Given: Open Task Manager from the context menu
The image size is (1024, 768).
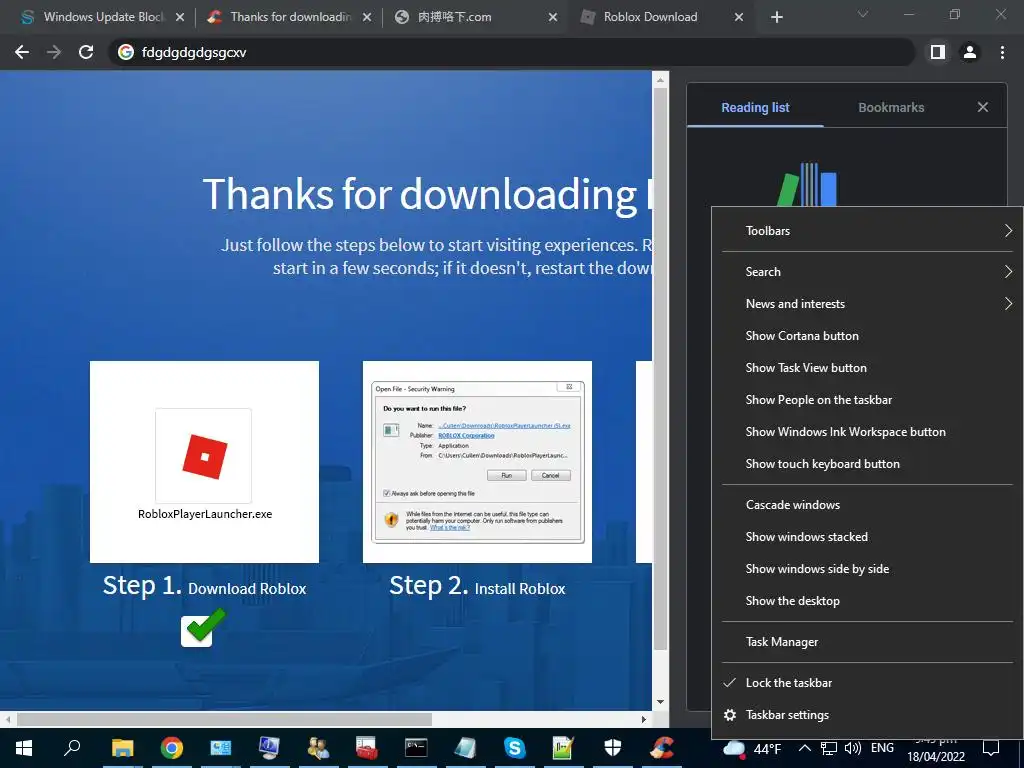Looking at the screenshot, I should click(x=867, y=642).
